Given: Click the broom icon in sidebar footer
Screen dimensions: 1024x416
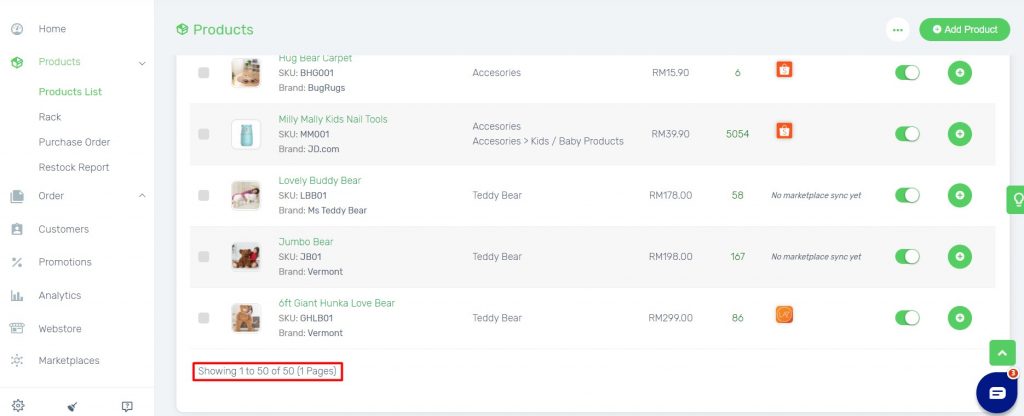Looking at the screenshot, I should point(72,406).
